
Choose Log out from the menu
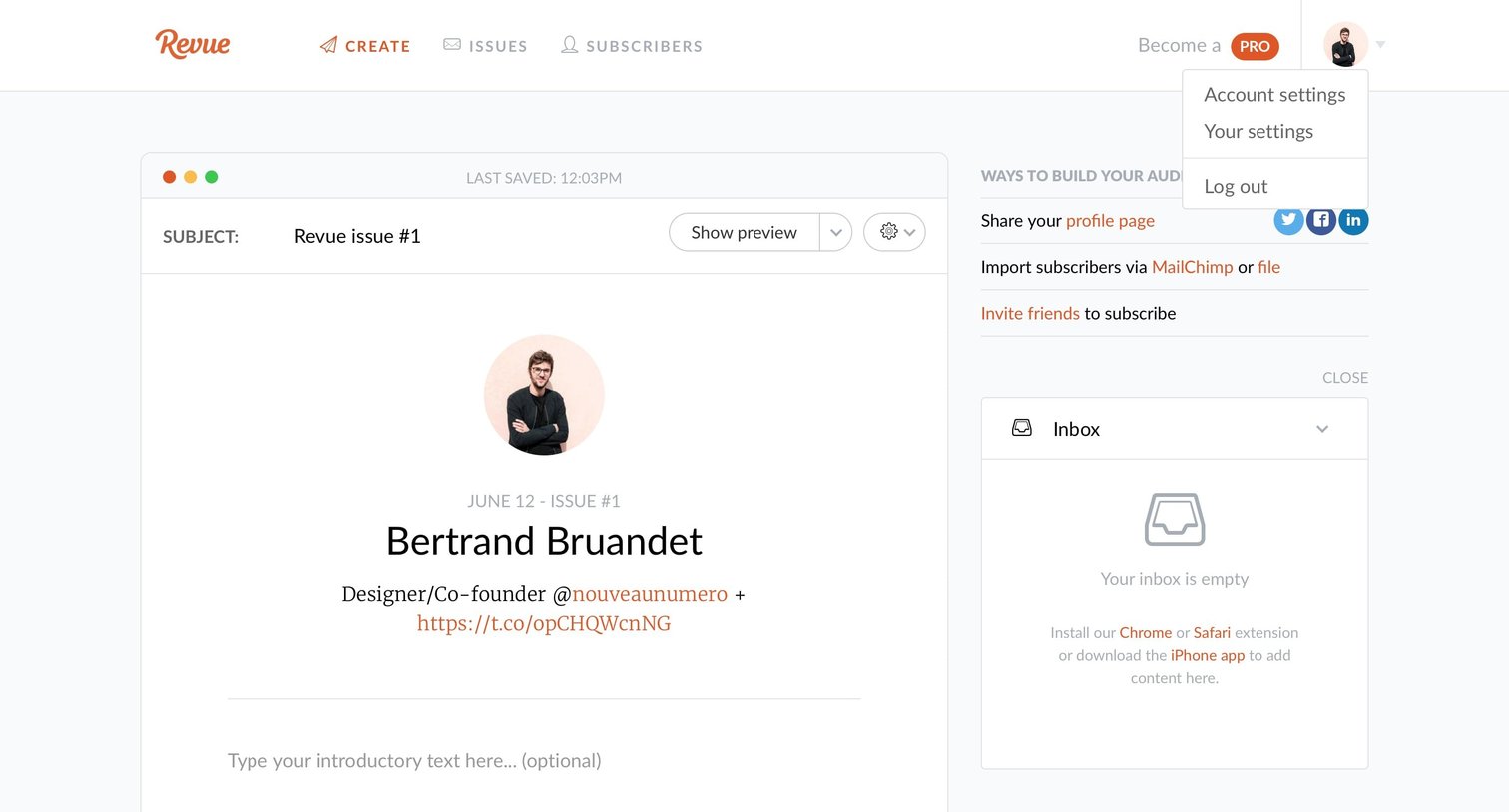coord(1236,186)
